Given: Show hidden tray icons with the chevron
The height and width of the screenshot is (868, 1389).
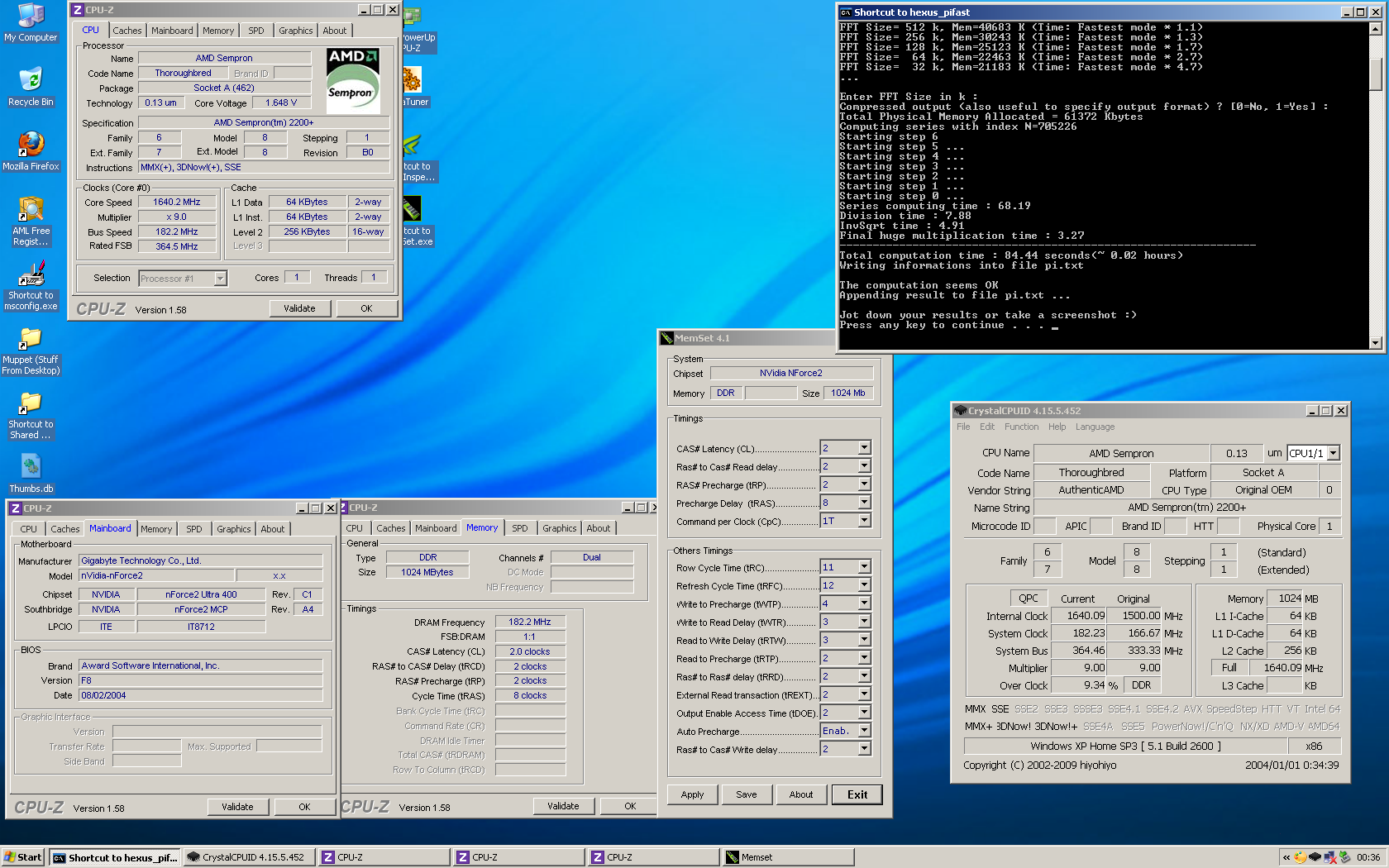Looking at the screenshot, I should tap(1286, 857).
